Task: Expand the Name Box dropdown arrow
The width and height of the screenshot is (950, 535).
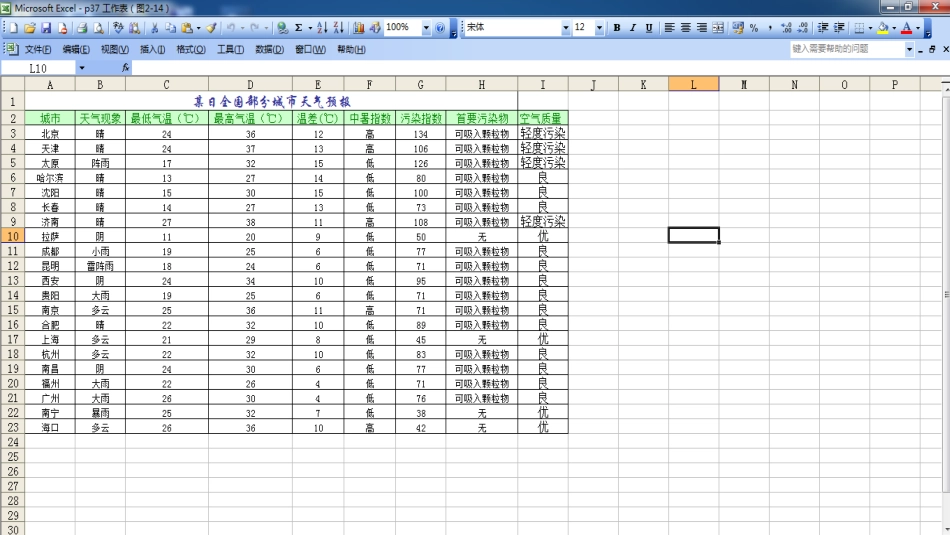Action: pos(82,68)
